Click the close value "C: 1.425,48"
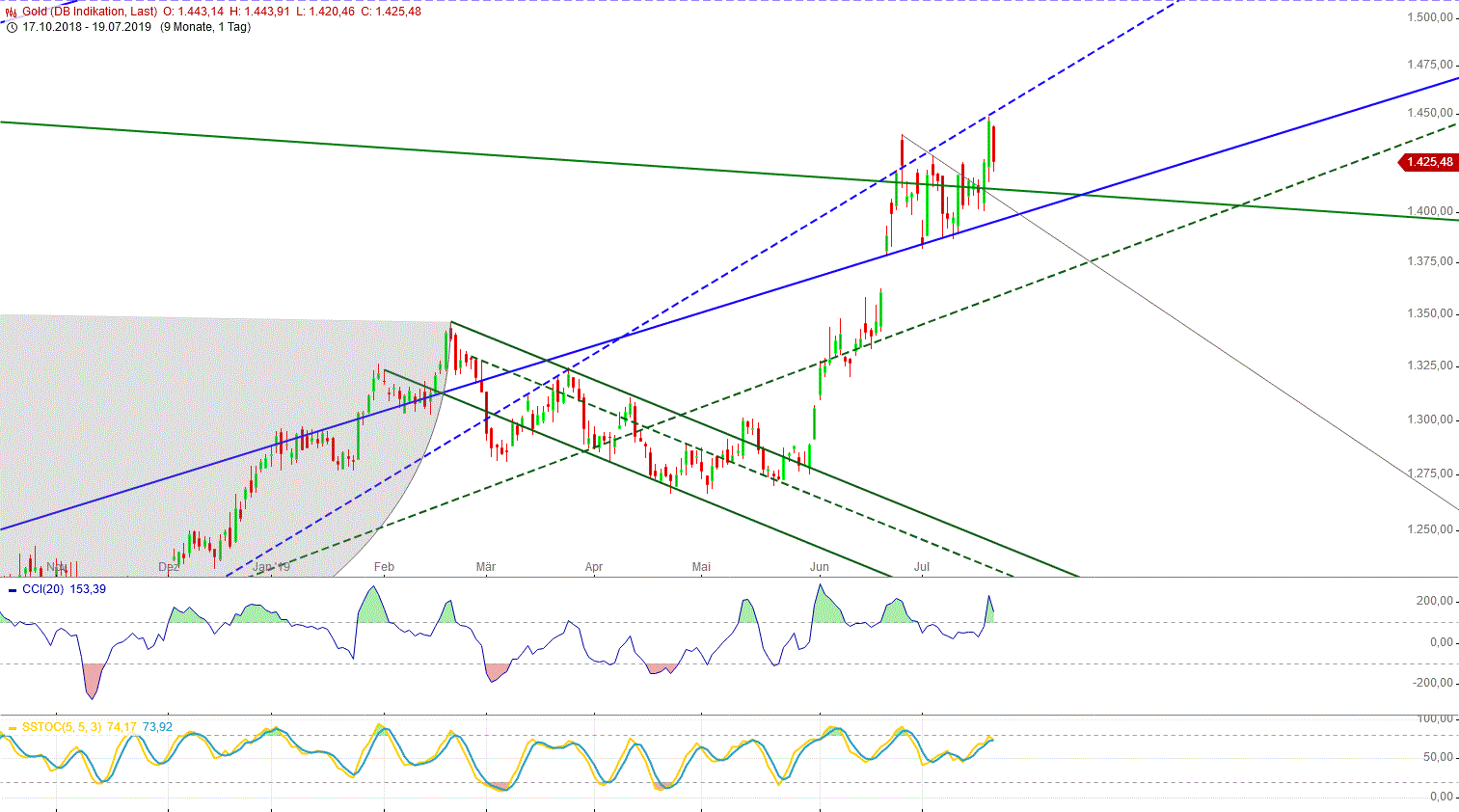This screenshot has width=1459, height=812. [x=391, y=12]
